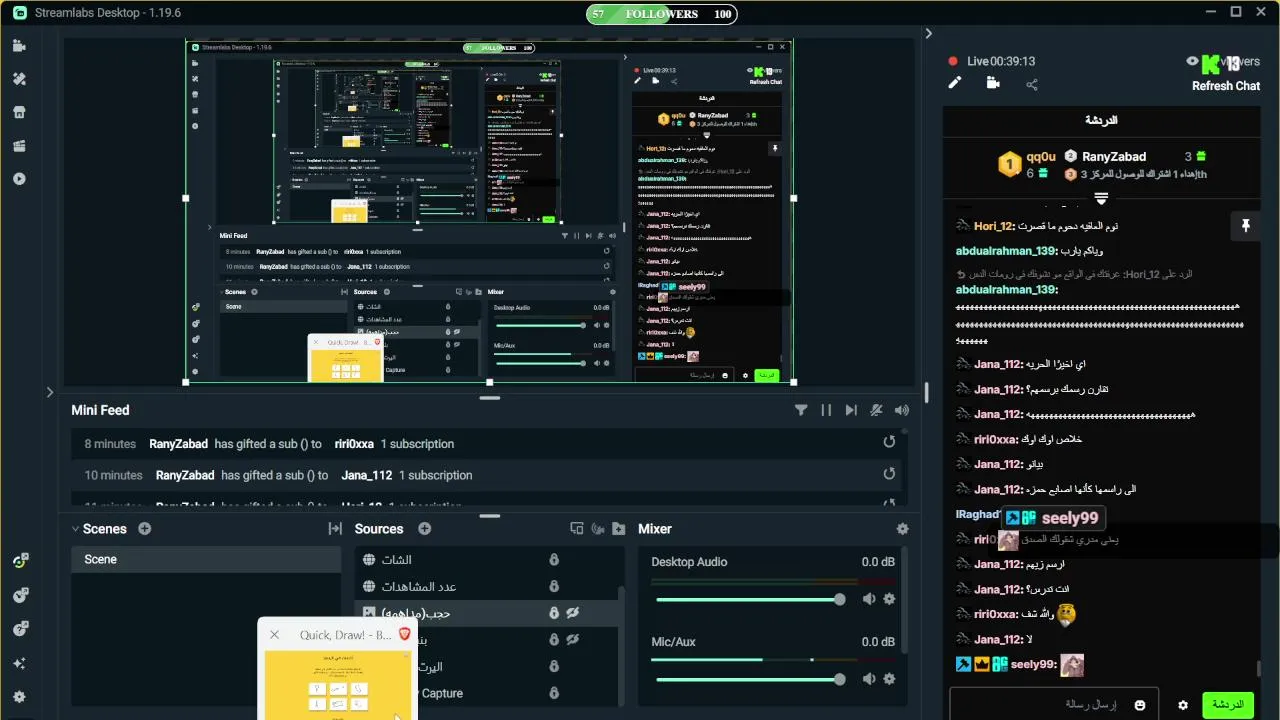Screen dimensions: 1280x720
Task: Add a source folder icon in Sources header
Action: coord(619,529)
